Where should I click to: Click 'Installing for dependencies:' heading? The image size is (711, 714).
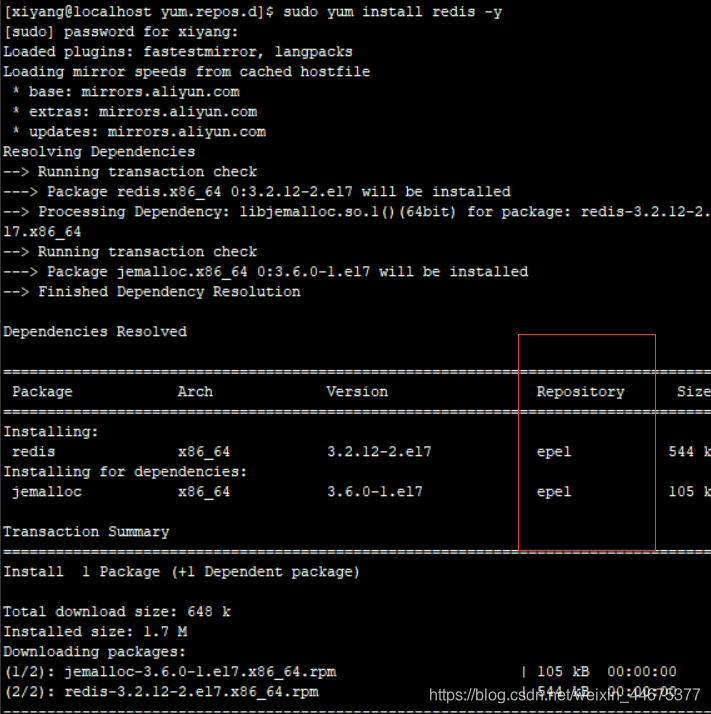point(125,473)
